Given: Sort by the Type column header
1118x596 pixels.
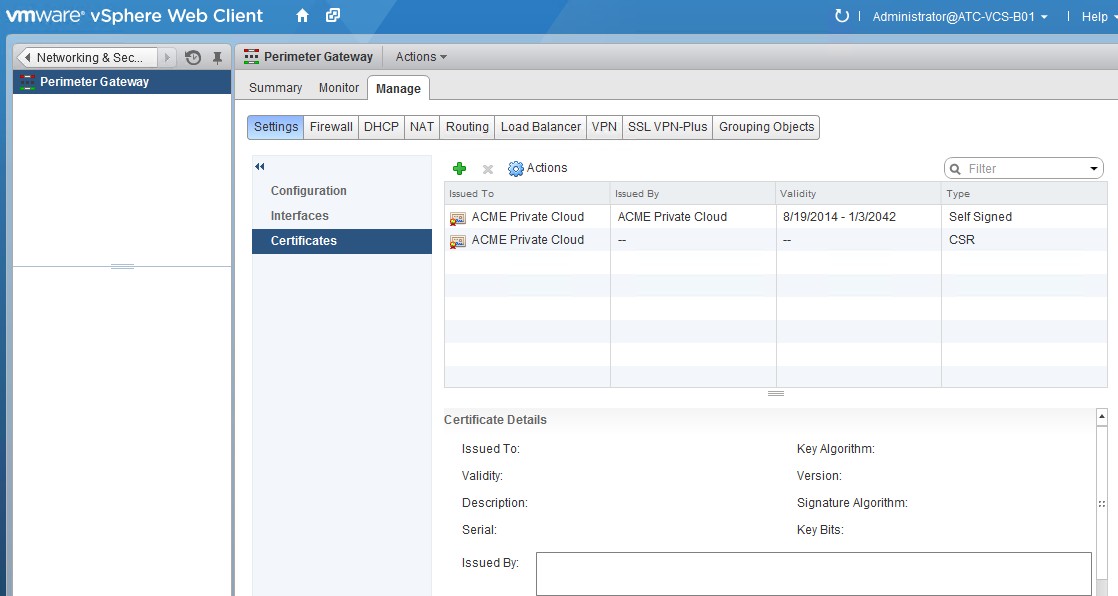Looking at the screenshot, I should tap(1024, 193).
